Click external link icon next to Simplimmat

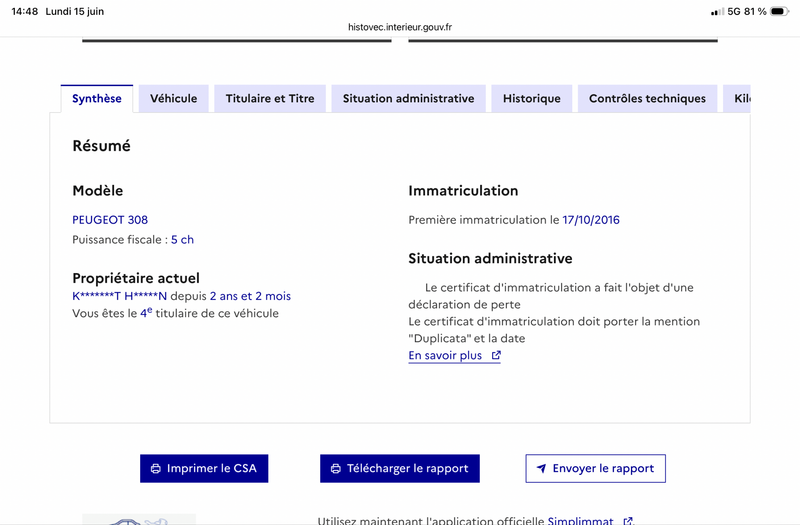628,521
